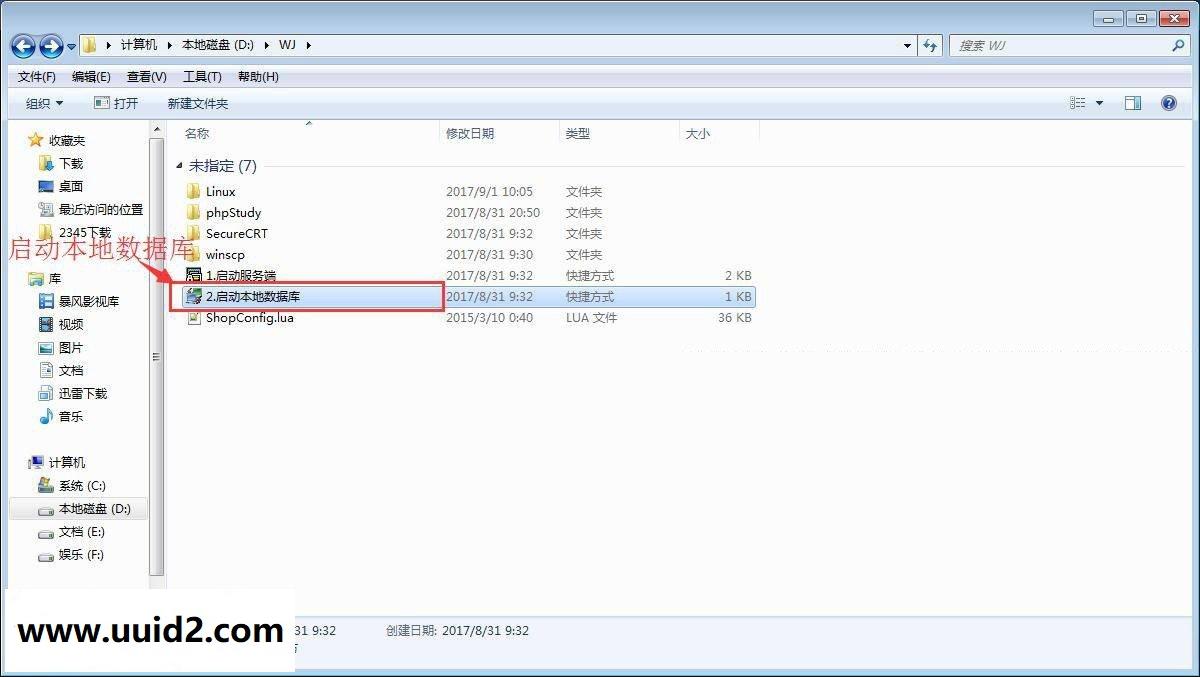The width and height of the screenshot is (1200, 677).
Task: Click the WJ breadcrumb in the address bar
Action: click(287, 45)
